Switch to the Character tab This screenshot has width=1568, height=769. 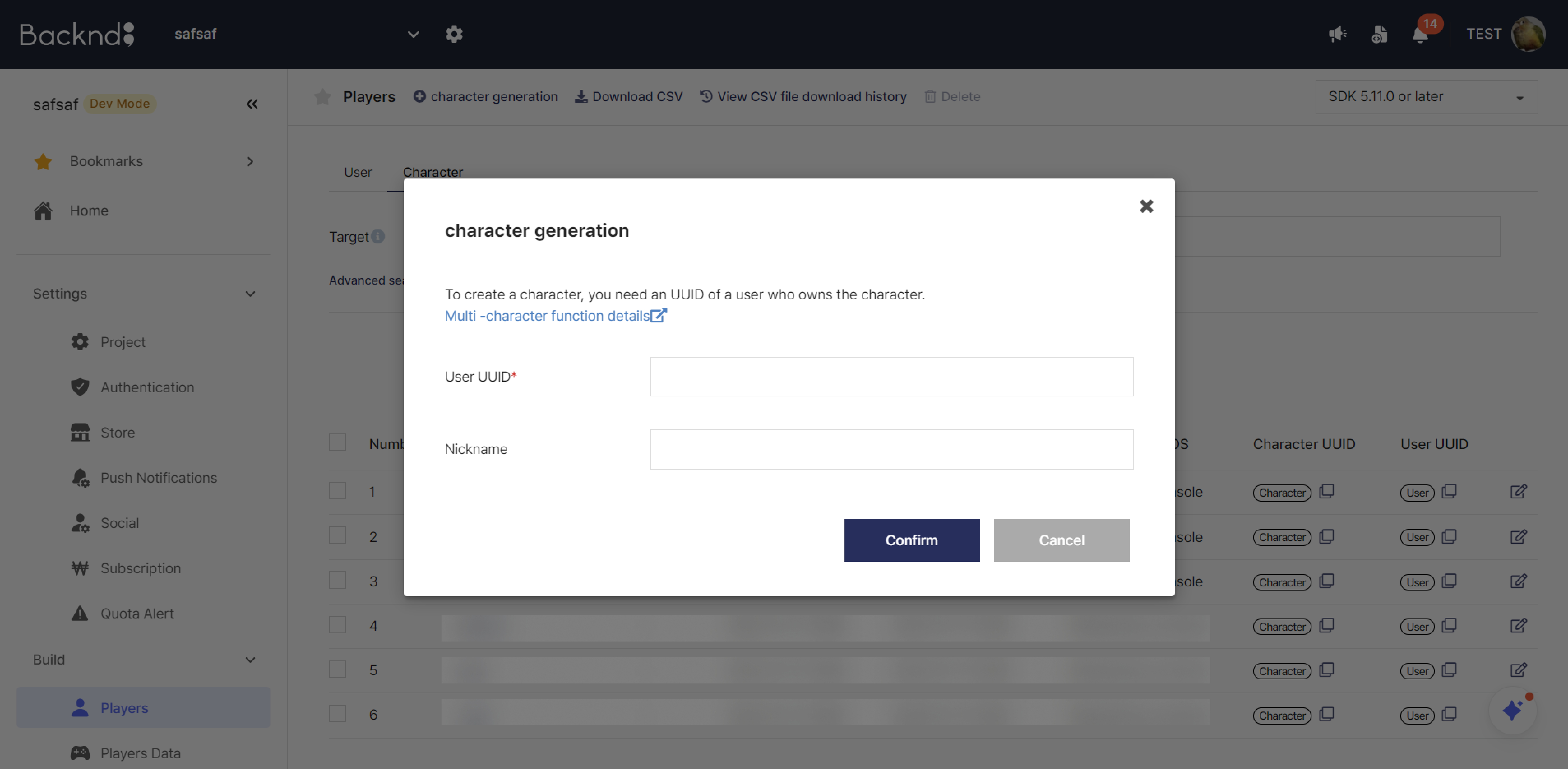pyautogui.click(x=433, y=172)
